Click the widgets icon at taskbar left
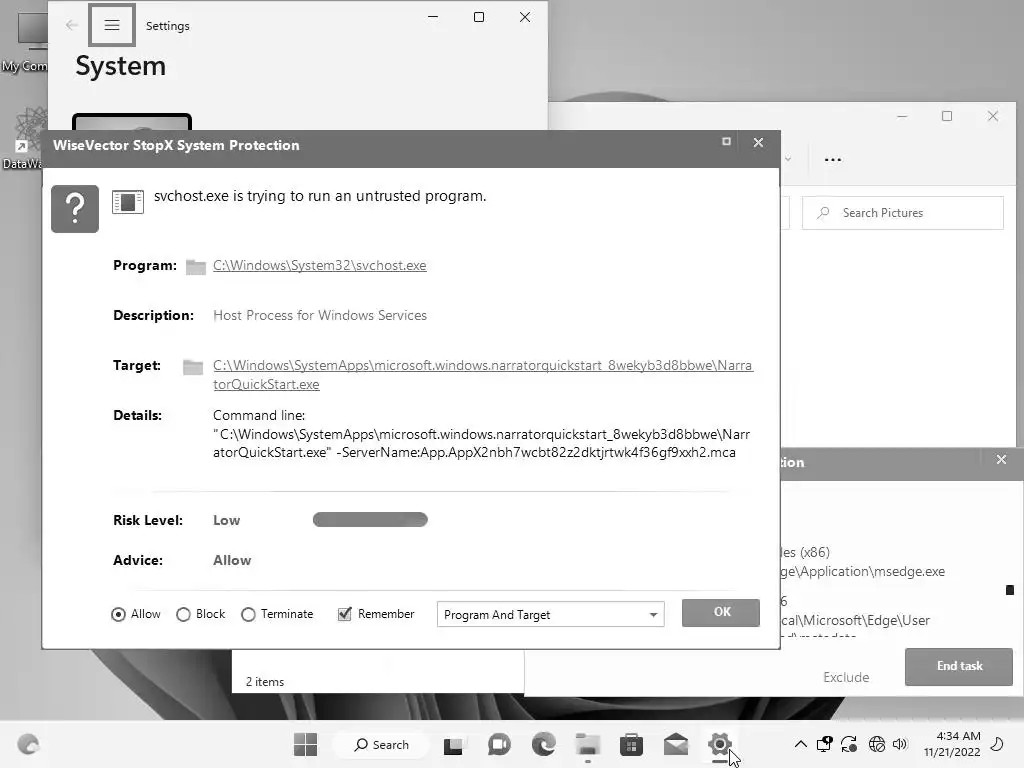 click(28, 744)
